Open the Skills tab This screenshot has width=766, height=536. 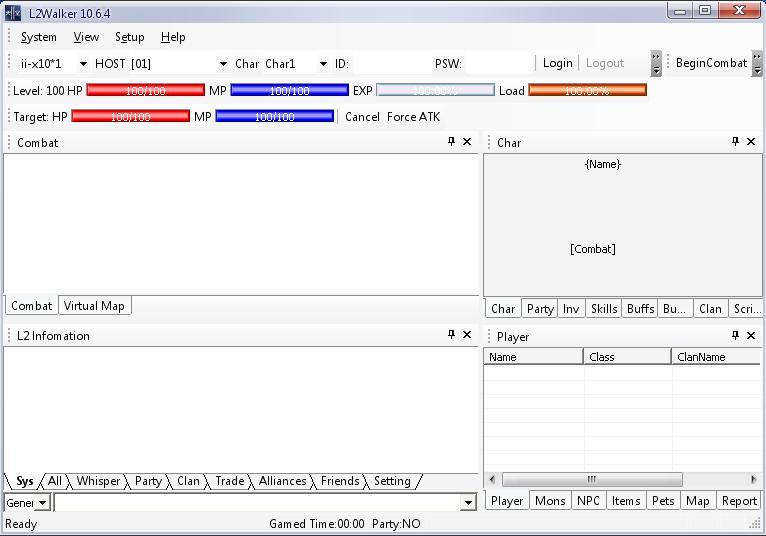click(604, 309)
